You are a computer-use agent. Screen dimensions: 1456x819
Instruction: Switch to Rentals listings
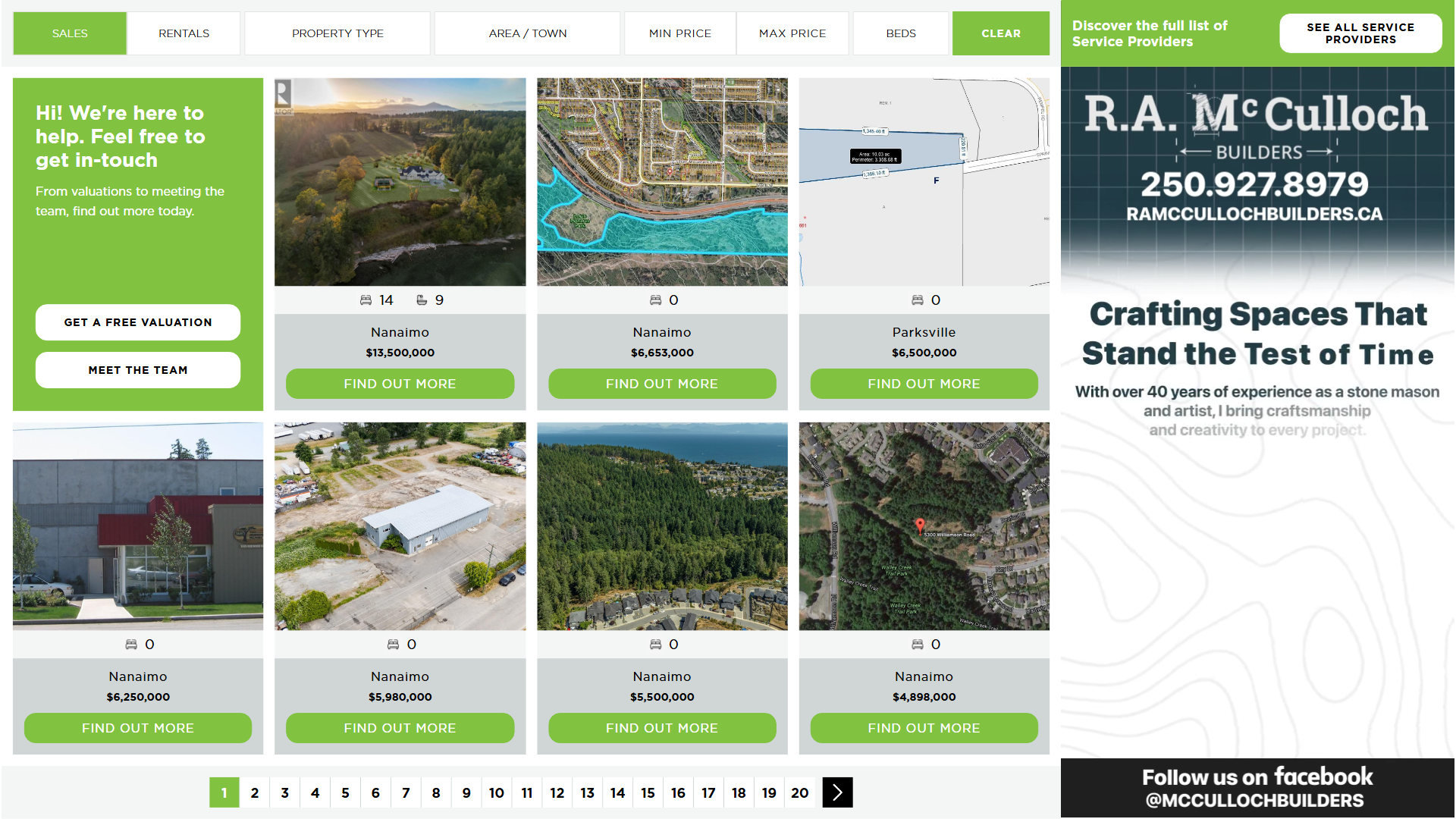pyautogui.click(x=184, y=33)
